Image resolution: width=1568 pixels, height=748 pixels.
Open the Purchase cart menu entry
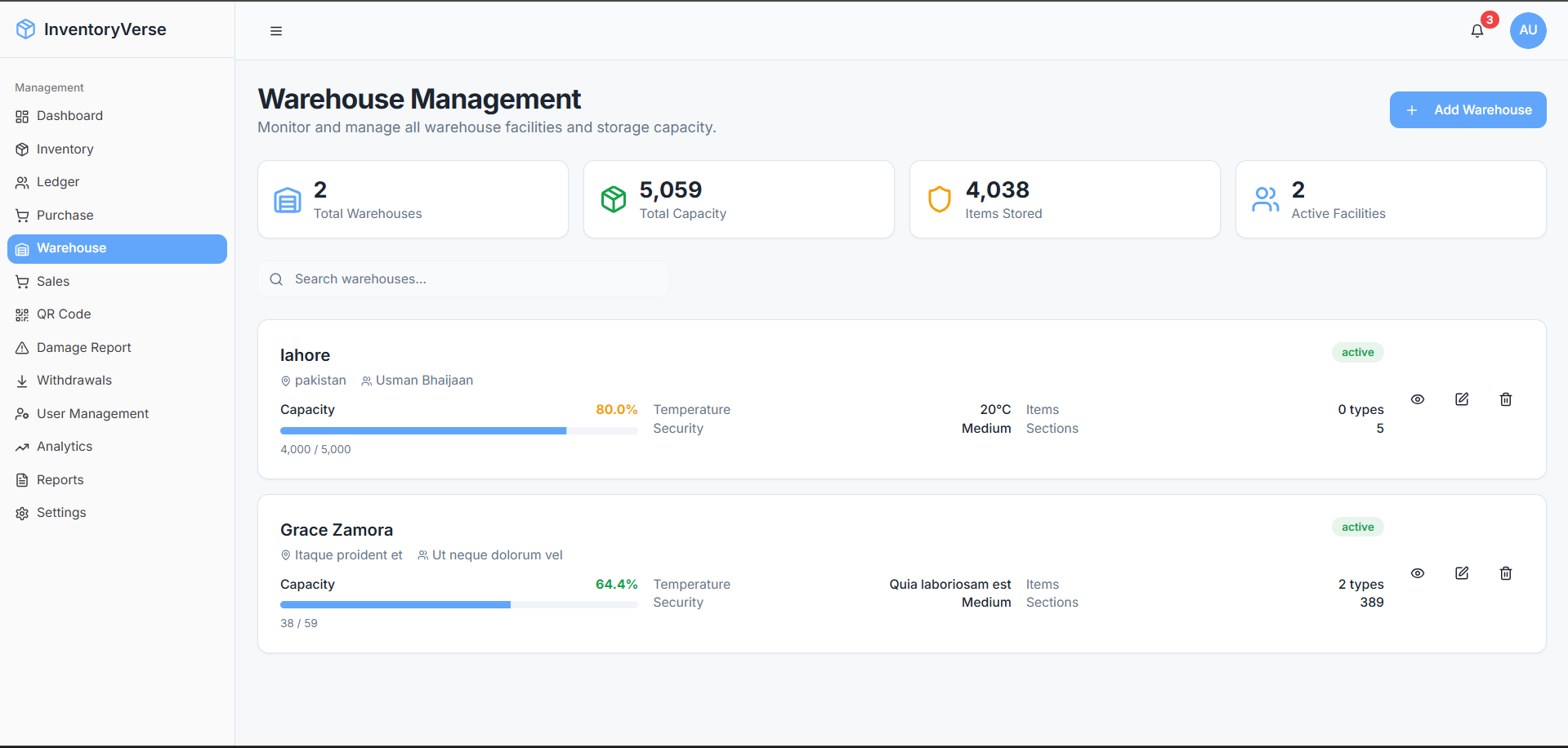point(65,215)
